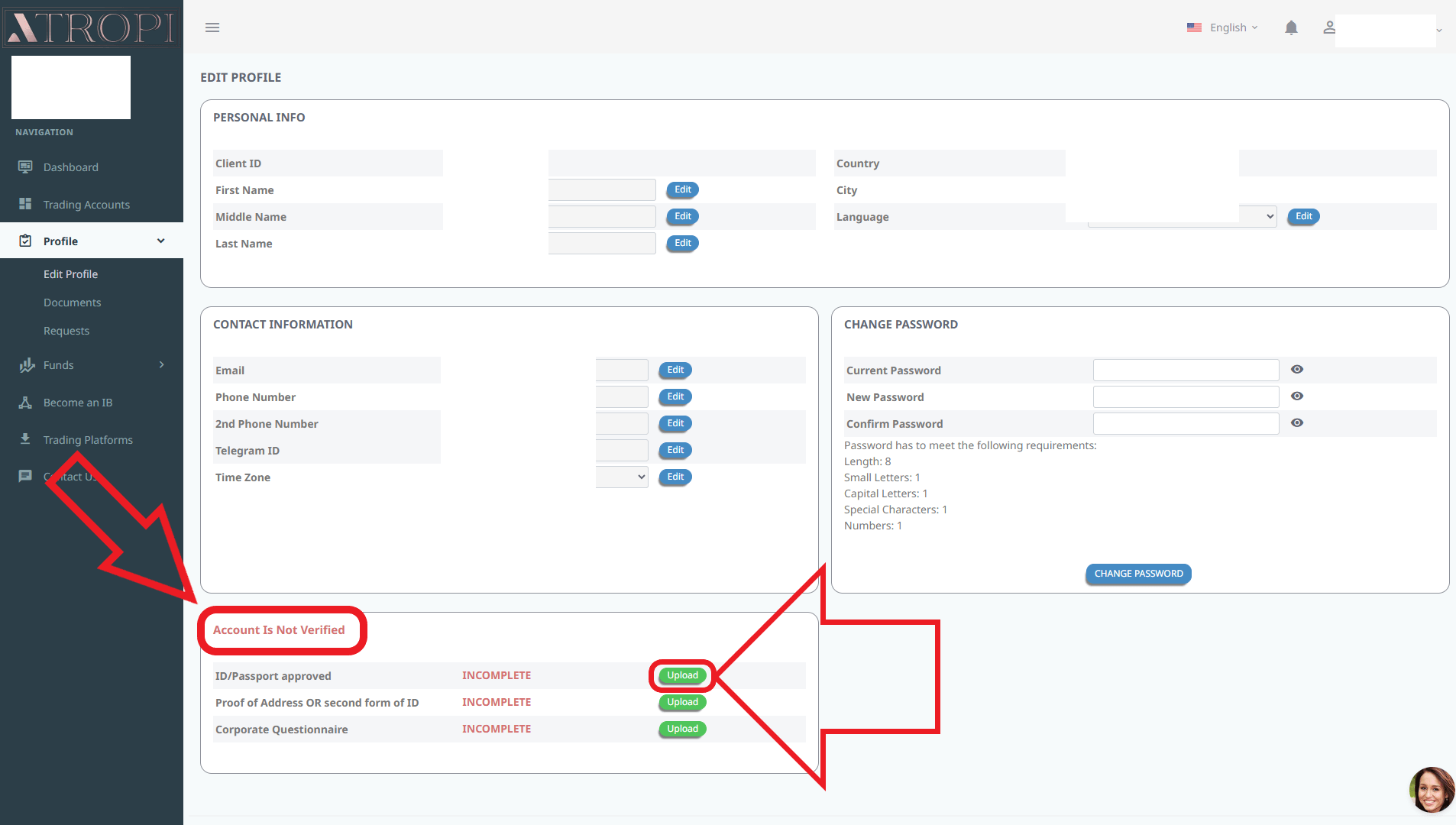Click the US flag language icon
This screenshot has height=825, width=1456.
pos(1194,27)
